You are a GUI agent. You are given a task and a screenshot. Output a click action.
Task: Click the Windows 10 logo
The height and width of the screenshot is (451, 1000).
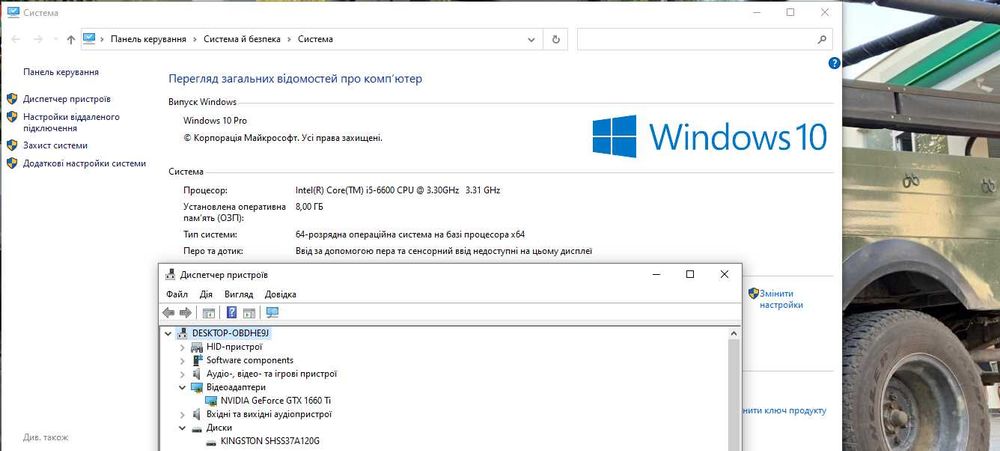click(x=709, y=136)
